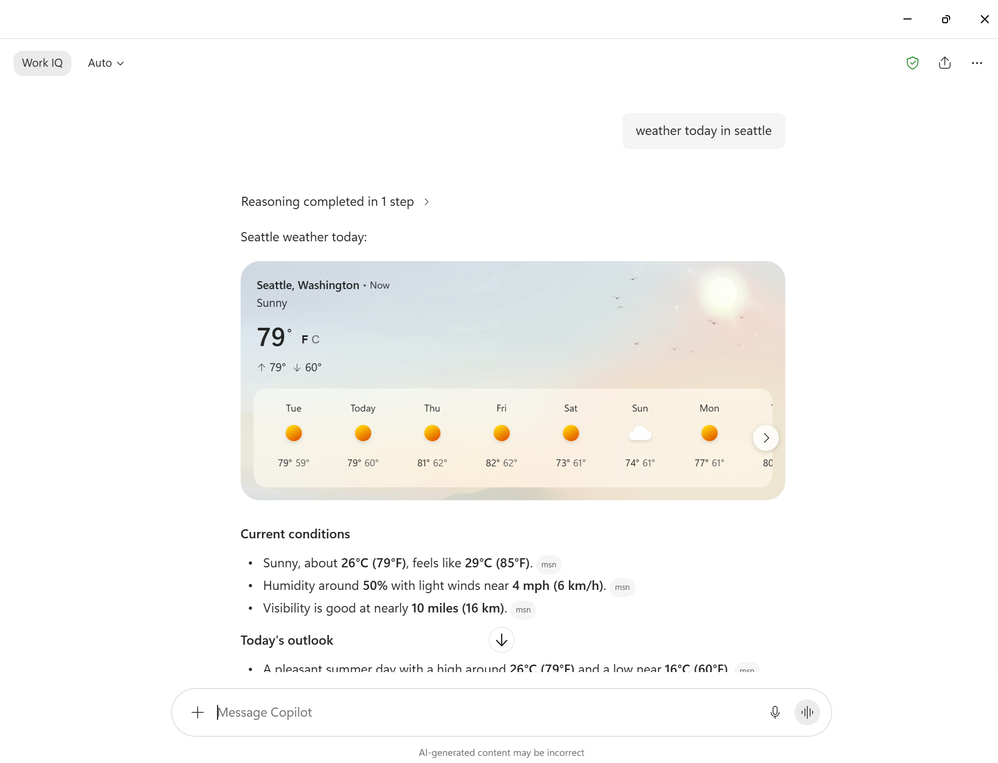Switch temperature unit to Celsius
Viewport: 998px width, 763px height.
click(316, 340)
